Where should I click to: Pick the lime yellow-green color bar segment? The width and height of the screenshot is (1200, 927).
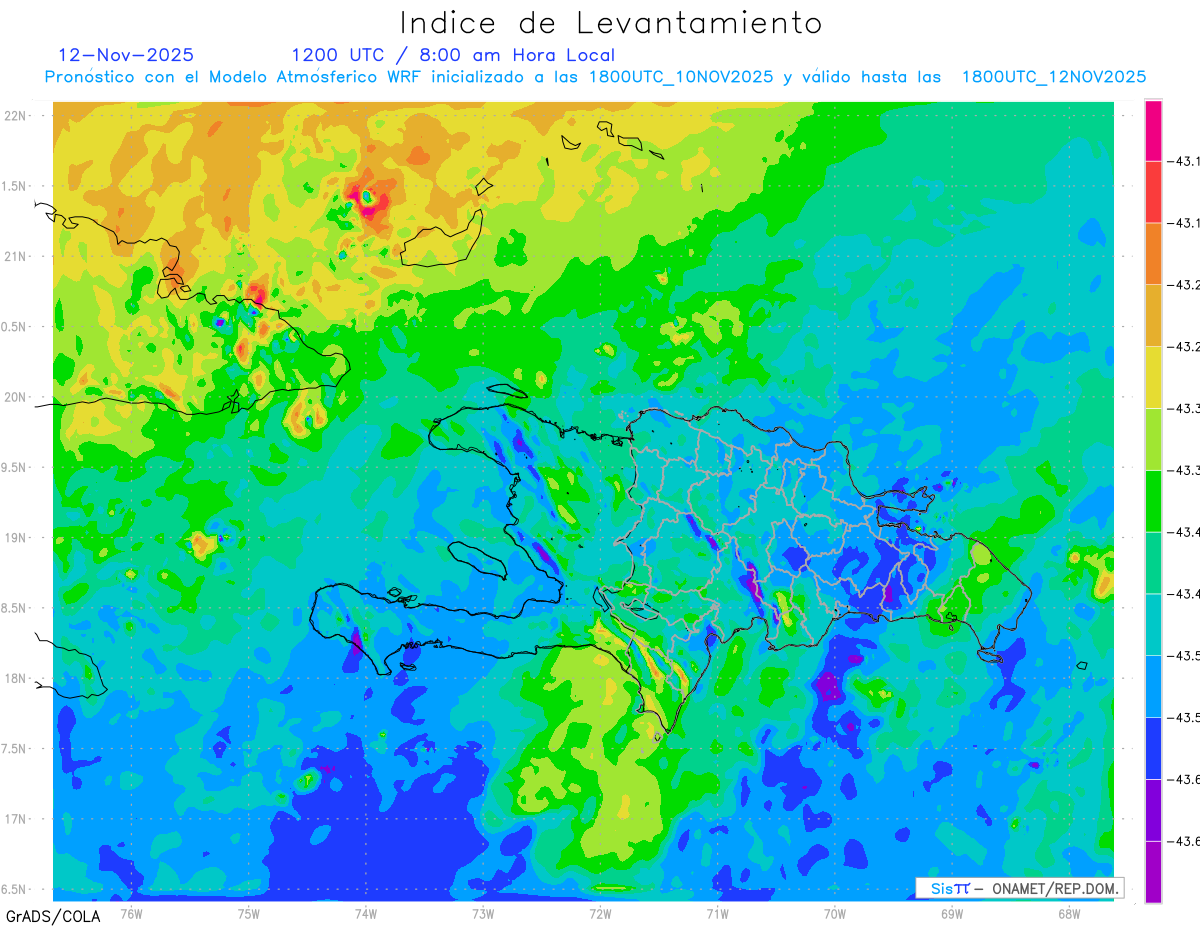coord(1153,439)
